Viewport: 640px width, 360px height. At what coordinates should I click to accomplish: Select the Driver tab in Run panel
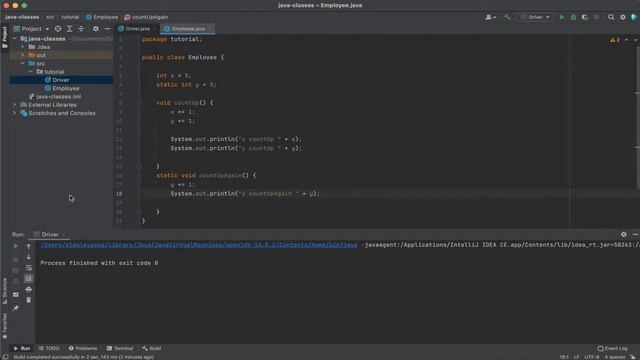(50, 234)
